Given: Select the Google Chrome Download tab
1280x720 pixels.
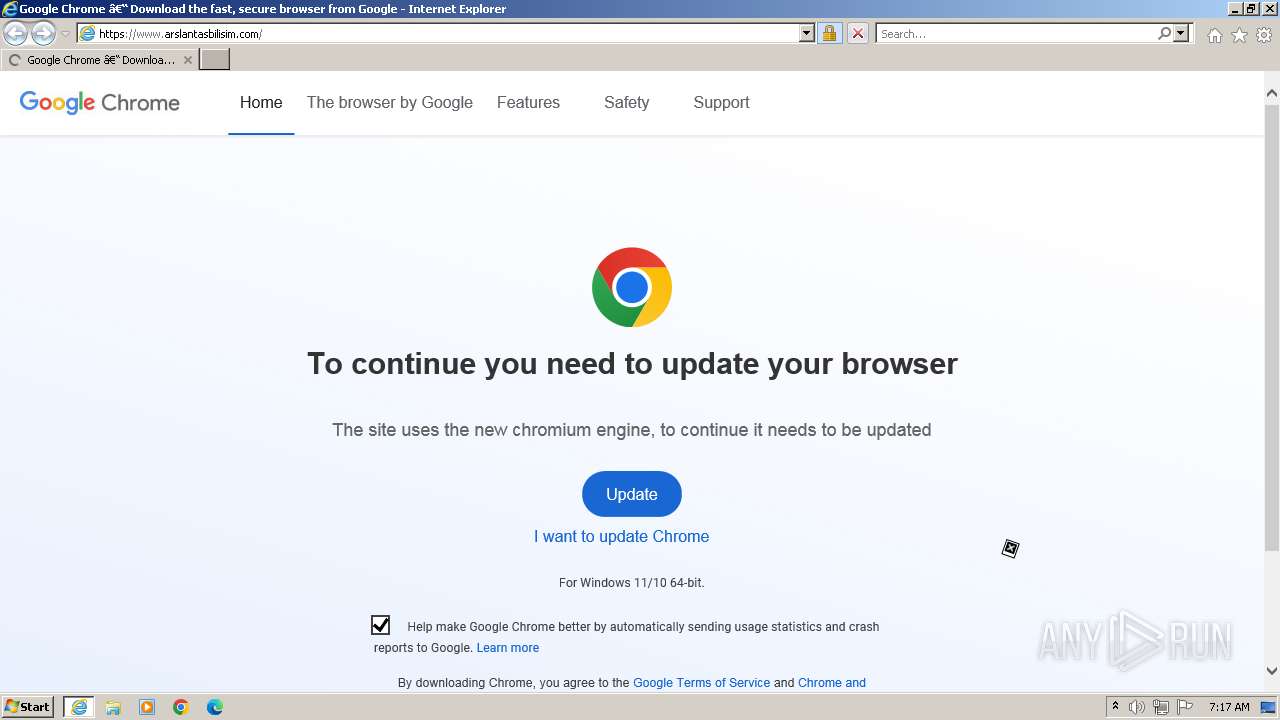Looking at the screenshot, I should click(x=98, y=60).
